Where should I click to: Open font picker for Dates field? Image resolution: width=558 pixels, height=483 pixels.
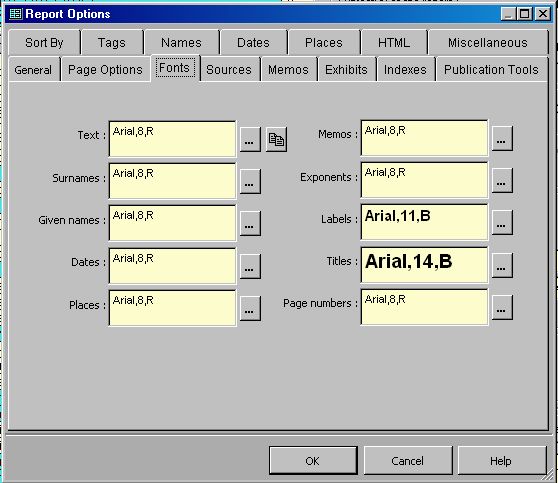click(250, 266)
